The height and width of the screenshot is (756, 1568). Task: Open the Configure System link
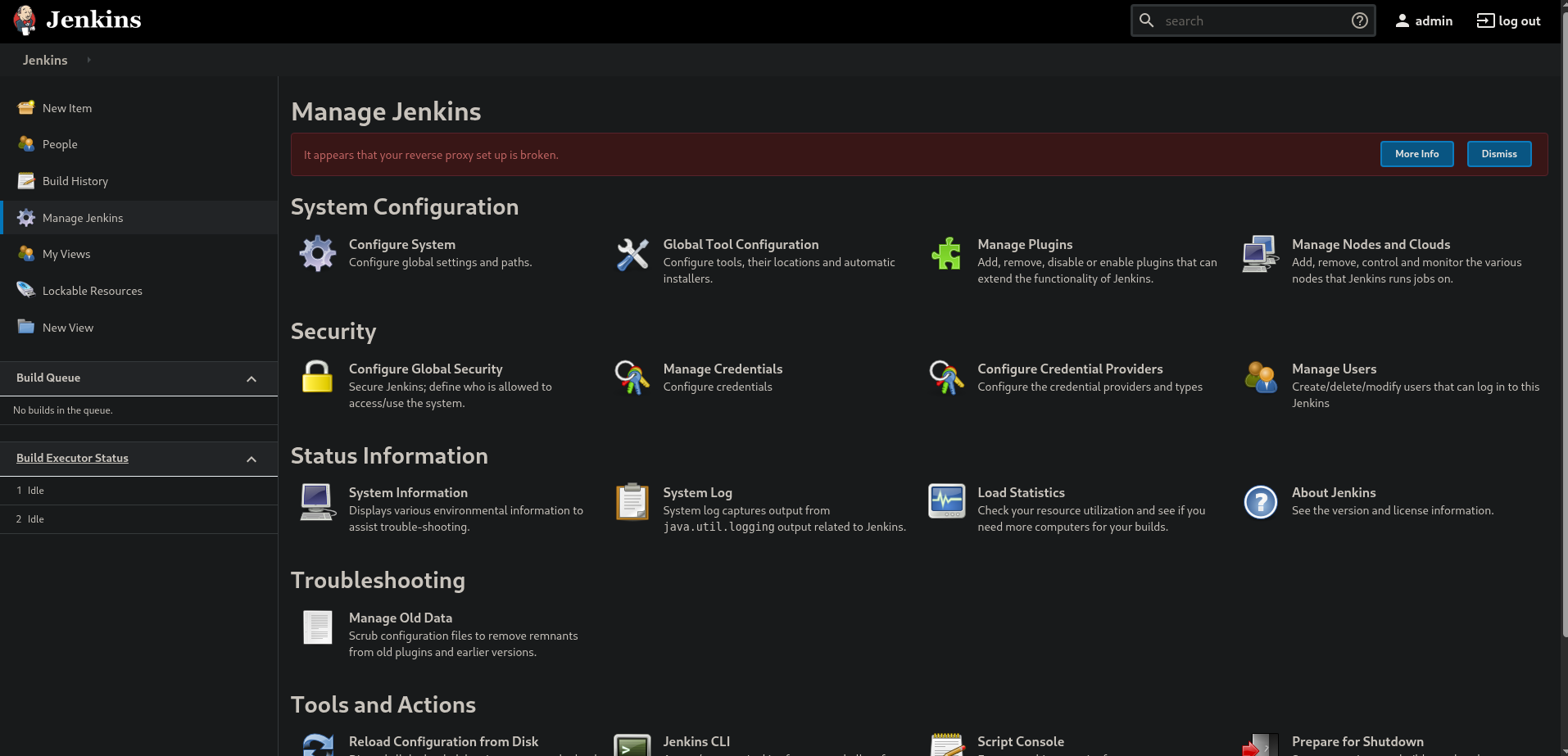(402, 244)
